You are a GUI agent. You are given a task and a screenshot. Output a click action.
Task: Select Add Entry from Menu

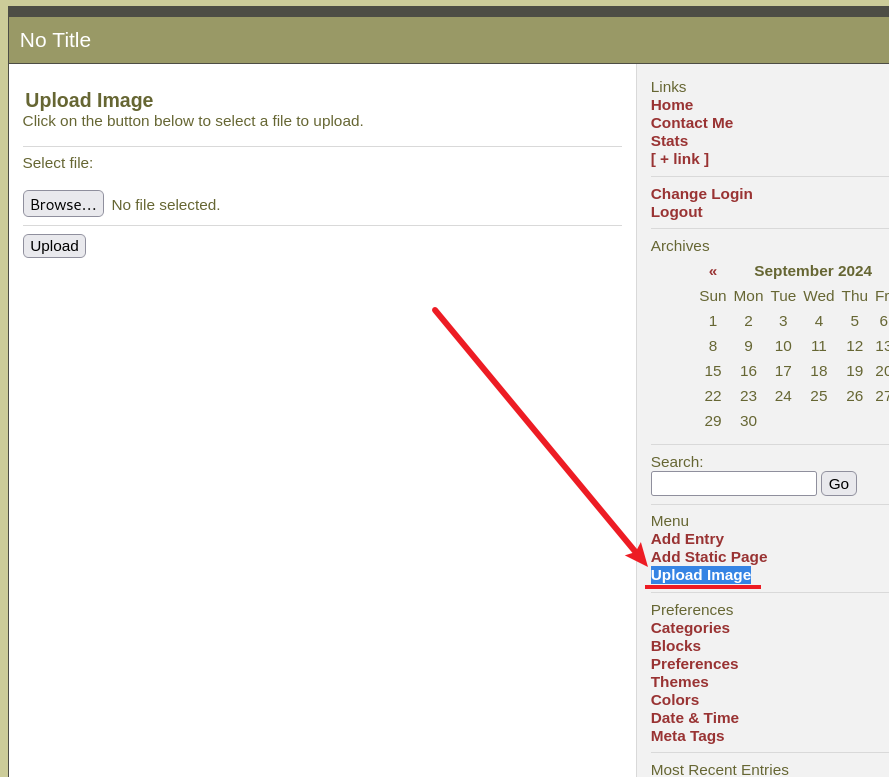(687, 539)
